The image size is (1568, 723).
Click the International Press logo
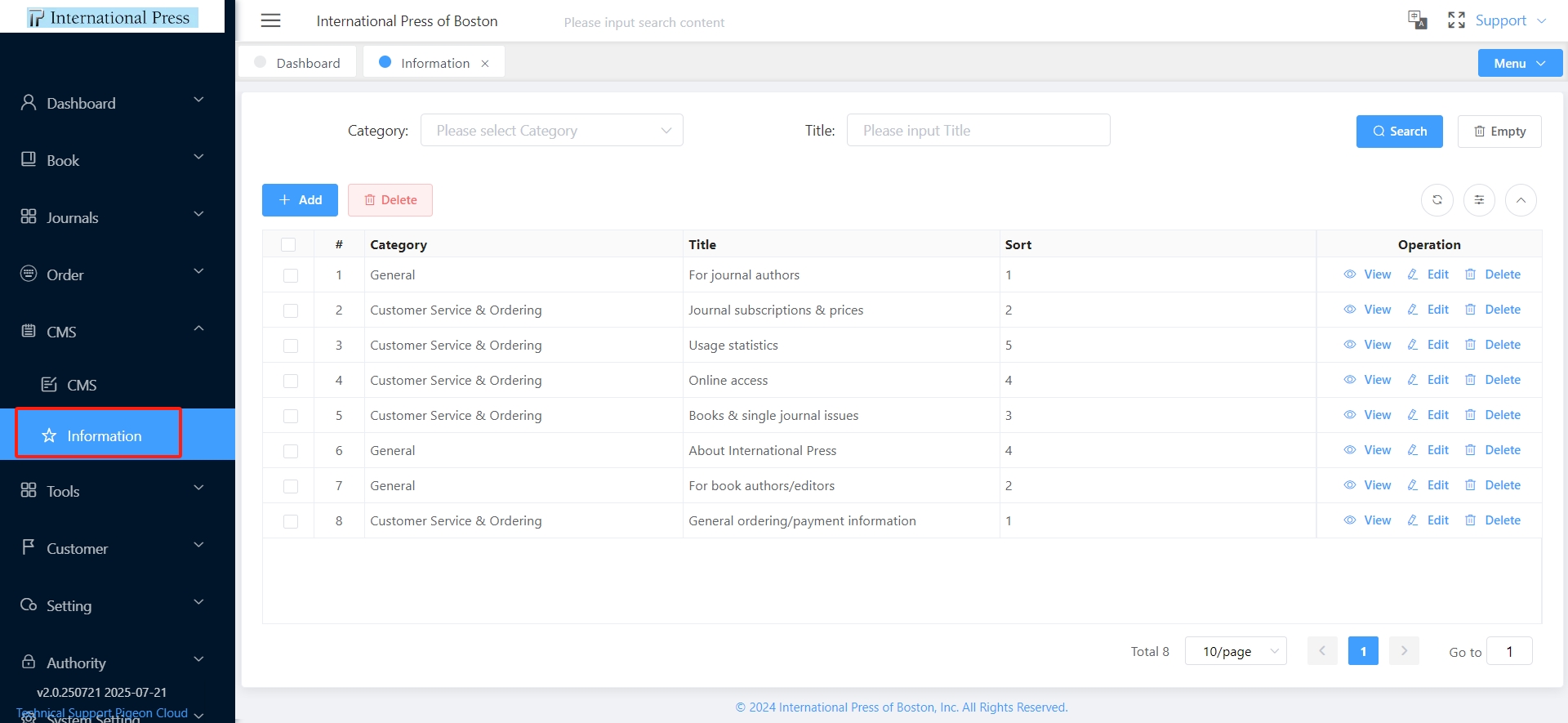point(113,17)
